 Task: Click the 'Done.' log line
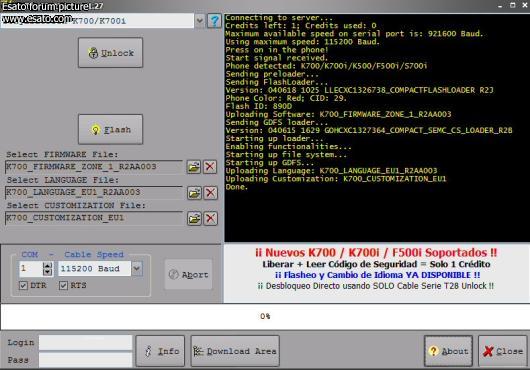click(237, 187)
